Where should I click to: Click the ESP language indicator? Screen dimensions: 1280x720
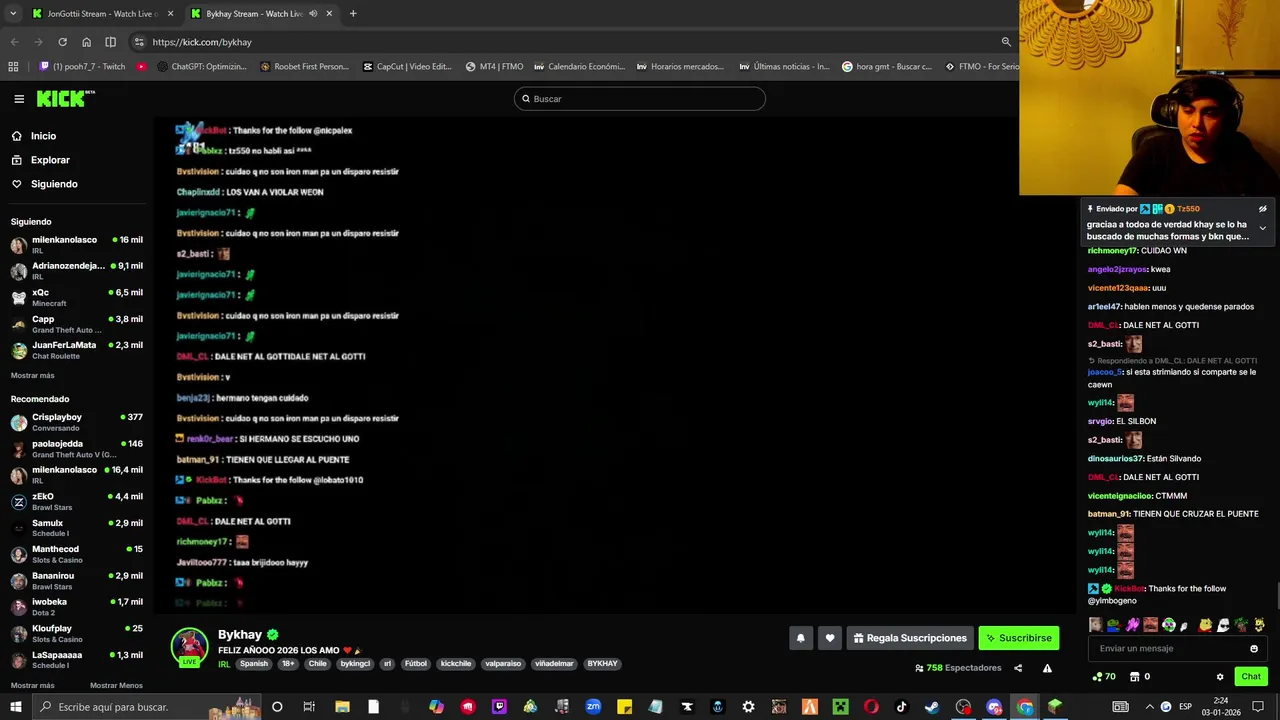pyautogui.click(x=1186, y=707)
